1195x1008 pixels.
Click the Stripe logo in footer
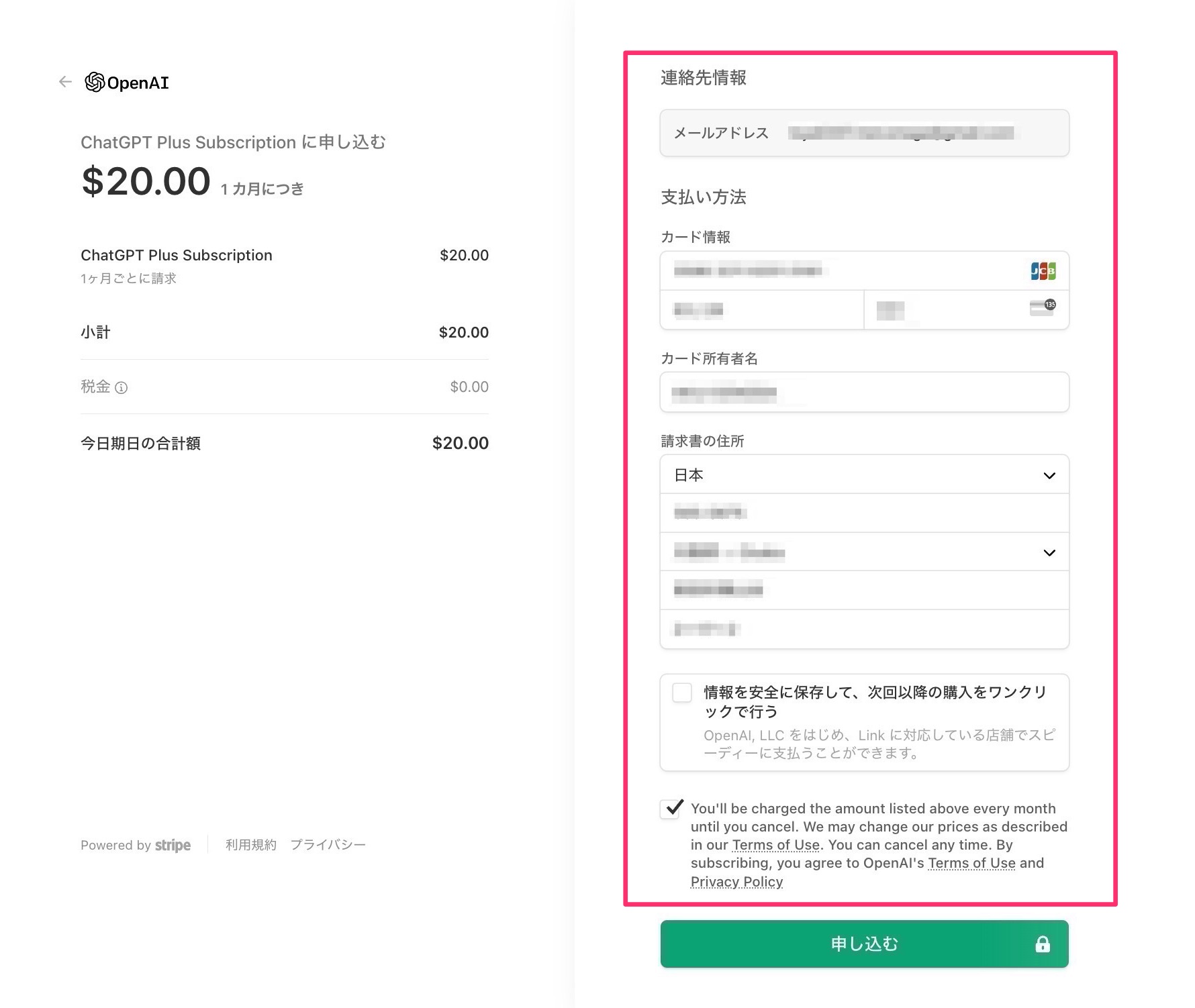[x=173, y=845]
